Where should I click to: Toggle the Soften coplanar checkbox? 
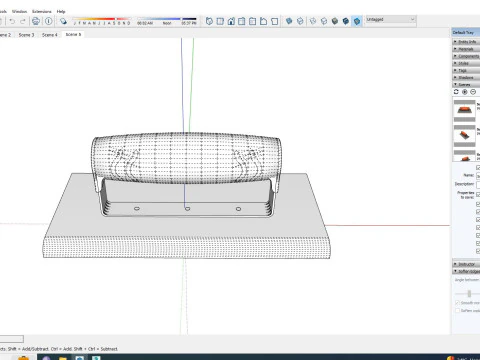point(457,311)
